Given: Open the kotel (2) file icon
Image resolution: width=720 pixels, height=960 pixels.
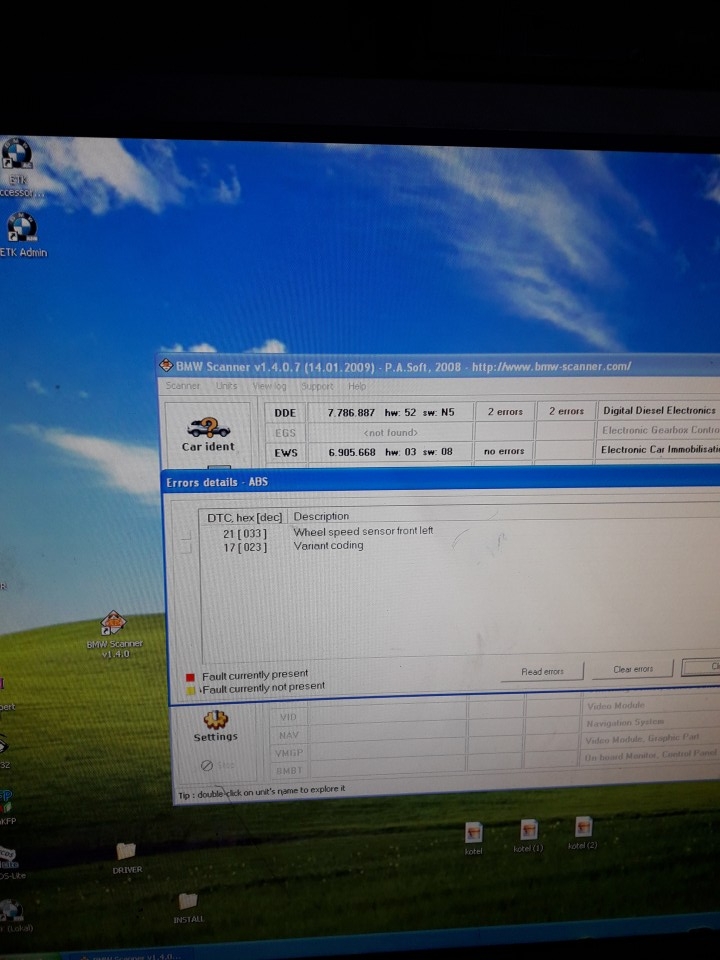Looking at the screenshot, I should [x=582, y=832].
